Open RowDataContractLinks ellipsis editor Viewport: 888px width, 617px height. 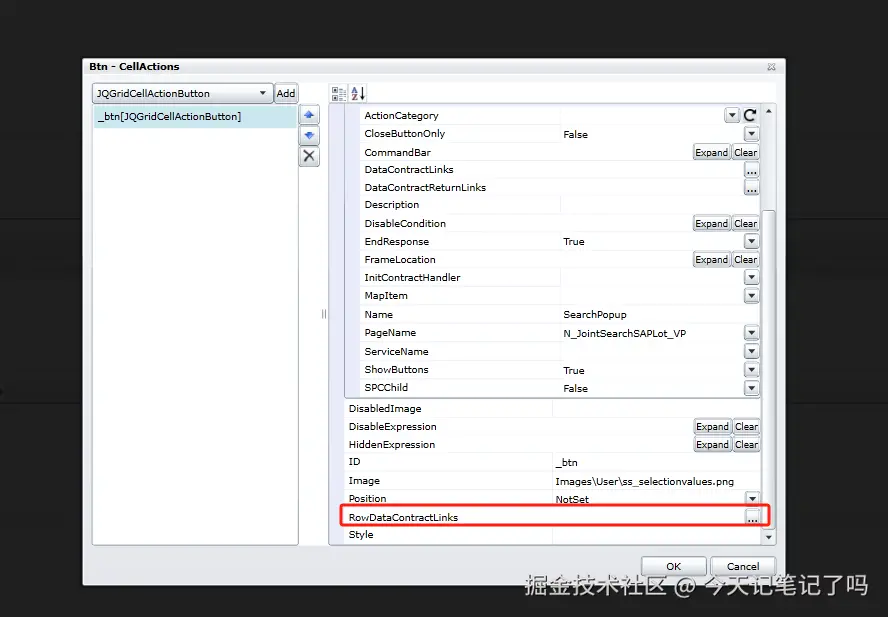[x=752, y=517]
